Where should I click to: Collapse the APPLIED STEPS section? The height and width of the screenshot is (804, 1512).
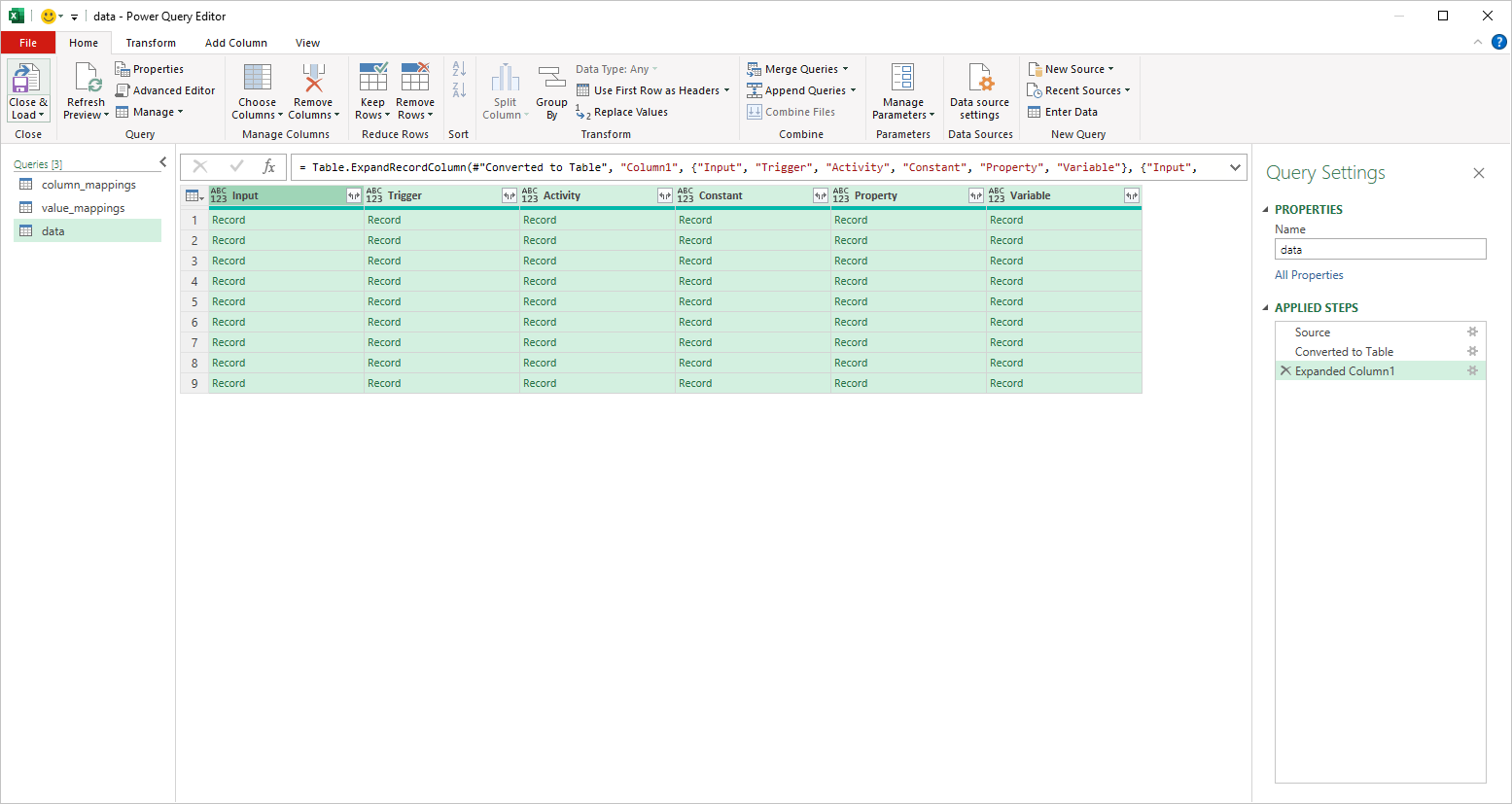click(1266, 308)
